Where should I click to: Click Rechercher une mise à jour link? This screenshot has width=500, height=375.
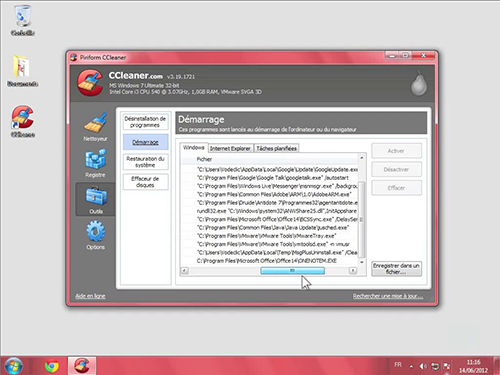pos(388,296)
